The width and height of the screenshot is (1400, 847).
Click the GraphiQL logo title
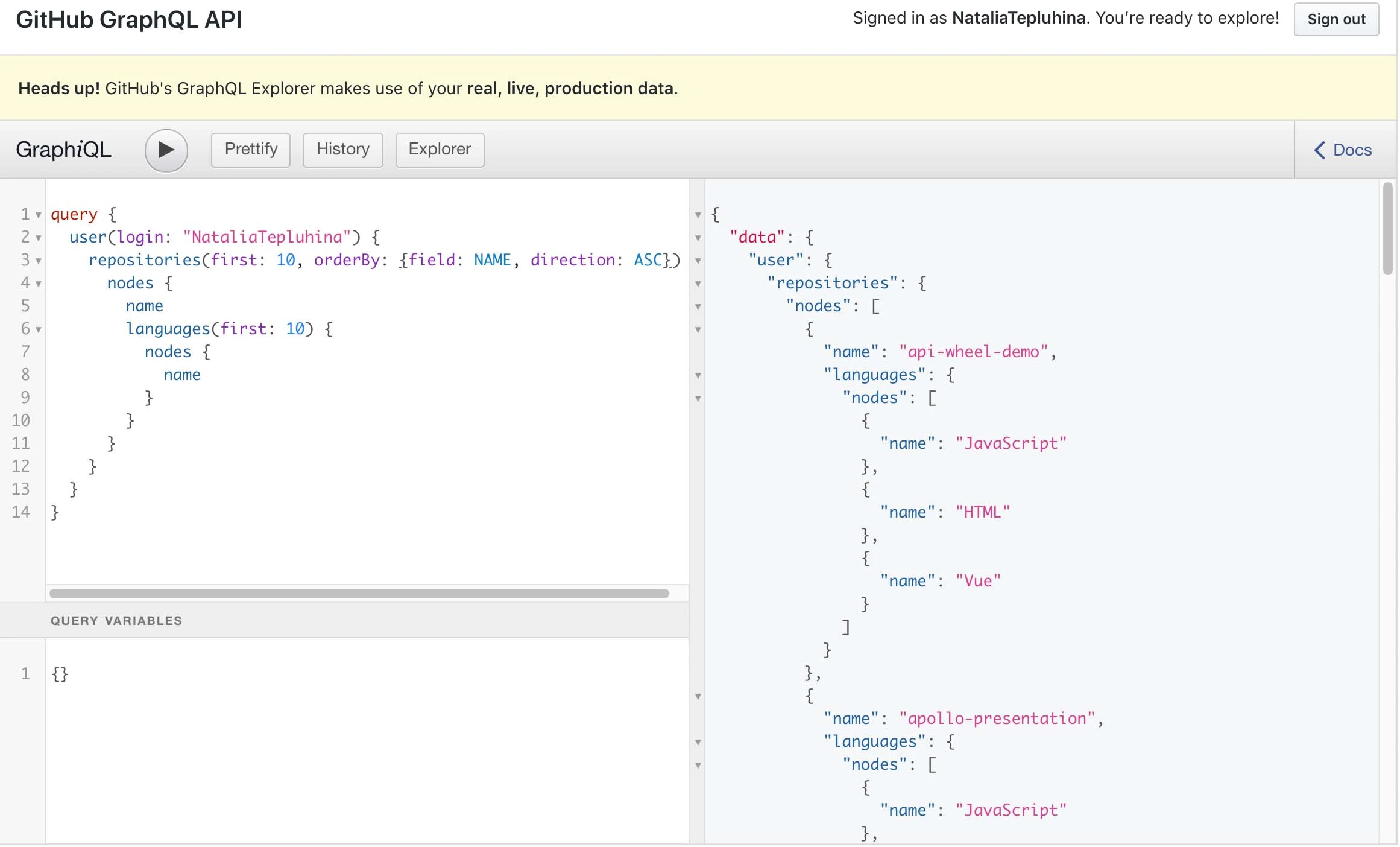[63, 149]
